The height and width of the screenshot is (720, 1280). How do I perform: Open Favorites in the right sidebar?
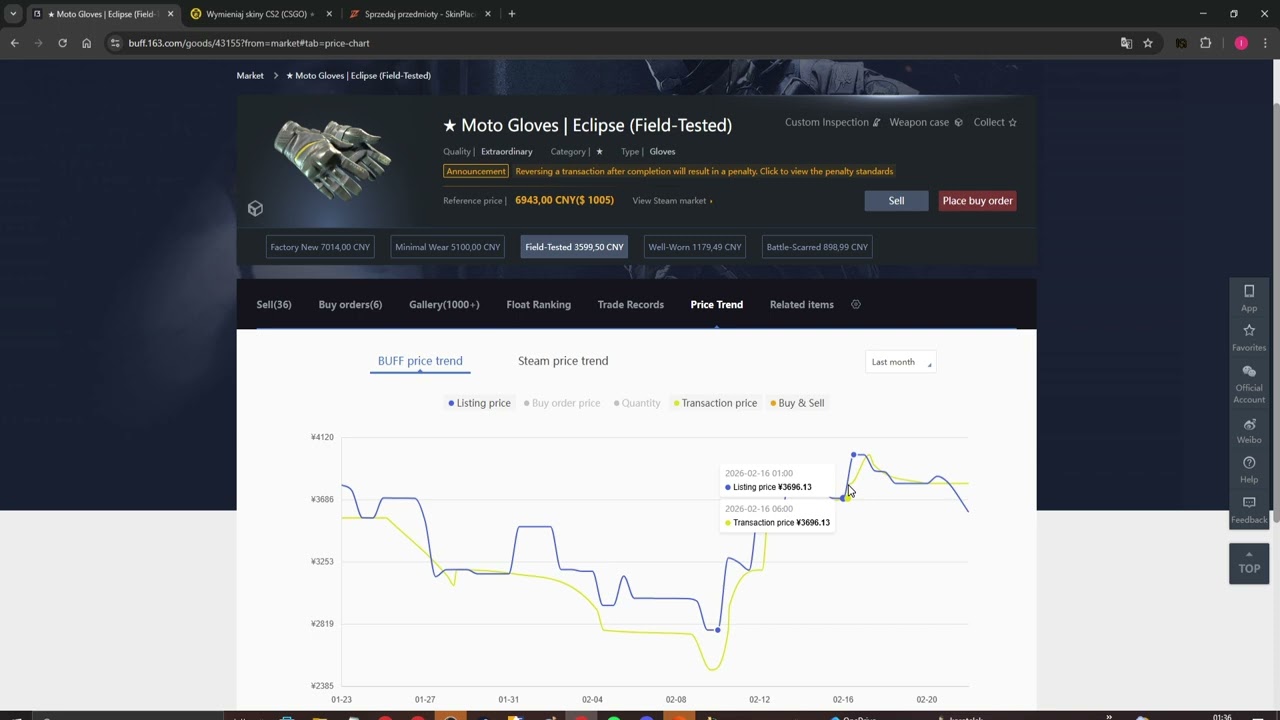point(1249,337)
